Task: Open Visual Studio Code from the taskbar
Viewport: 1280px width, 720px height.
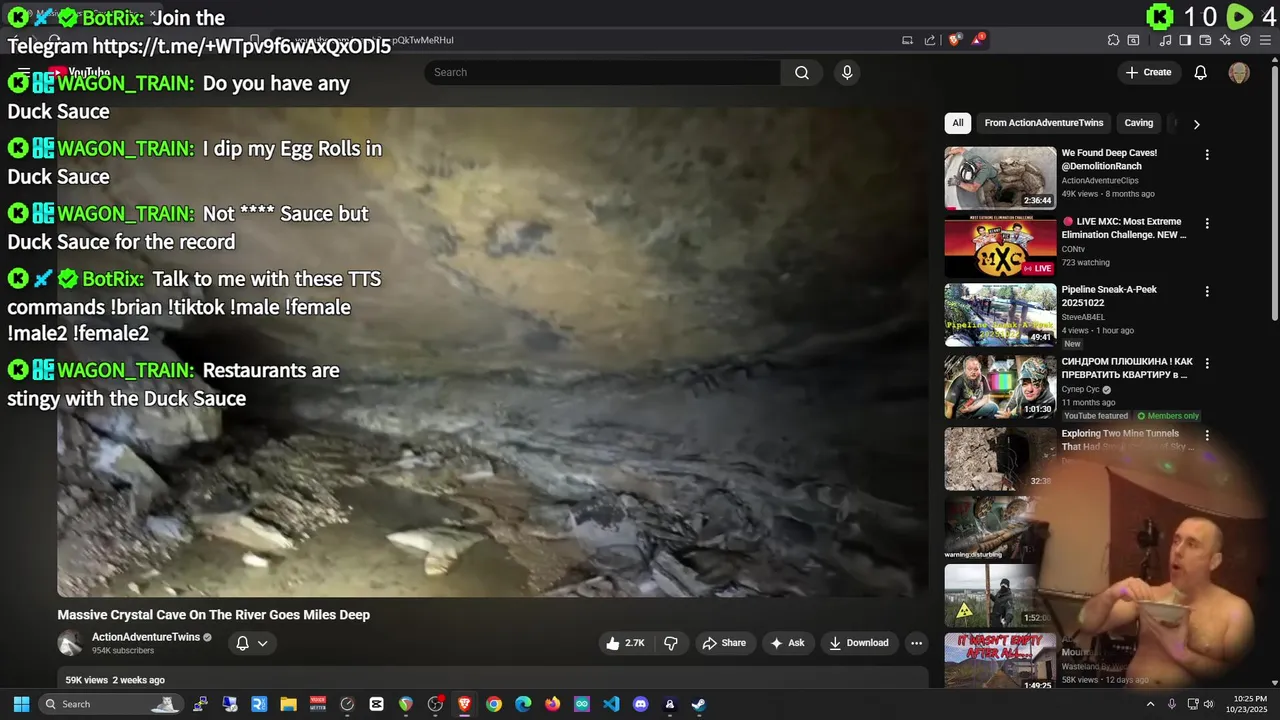Action: (x=611, y=704)
